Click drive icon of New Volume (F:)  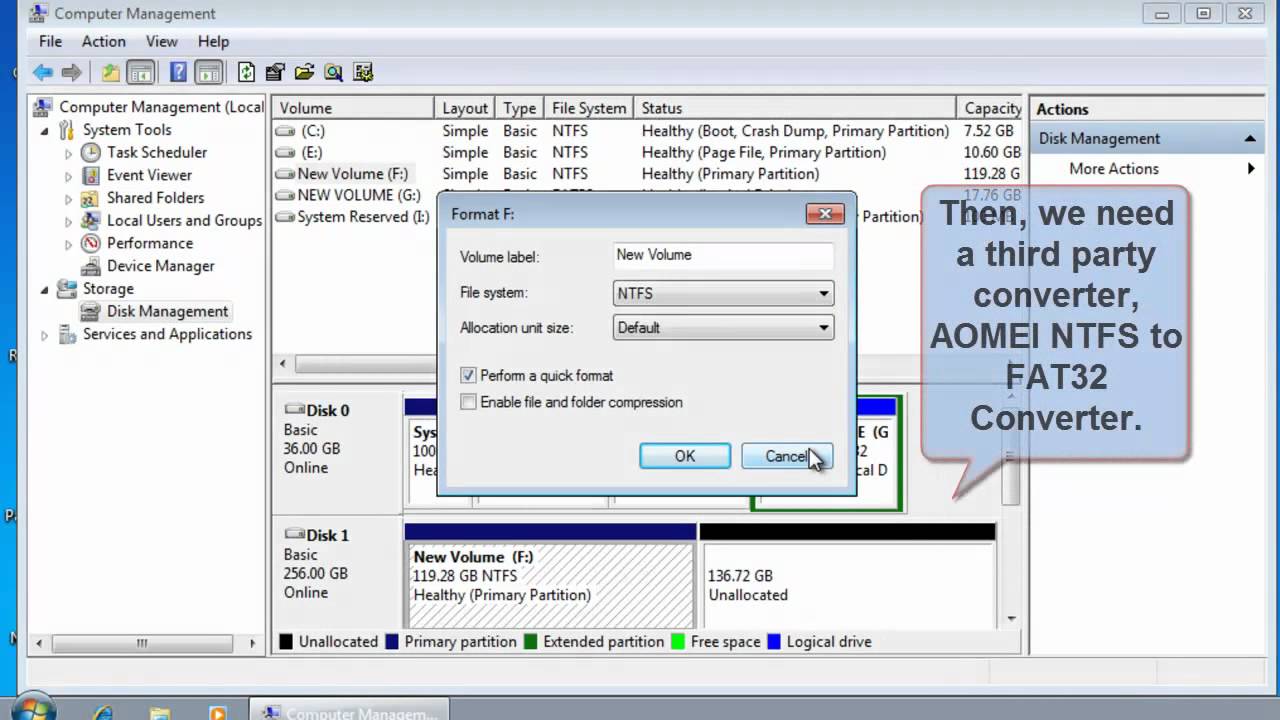285,174
